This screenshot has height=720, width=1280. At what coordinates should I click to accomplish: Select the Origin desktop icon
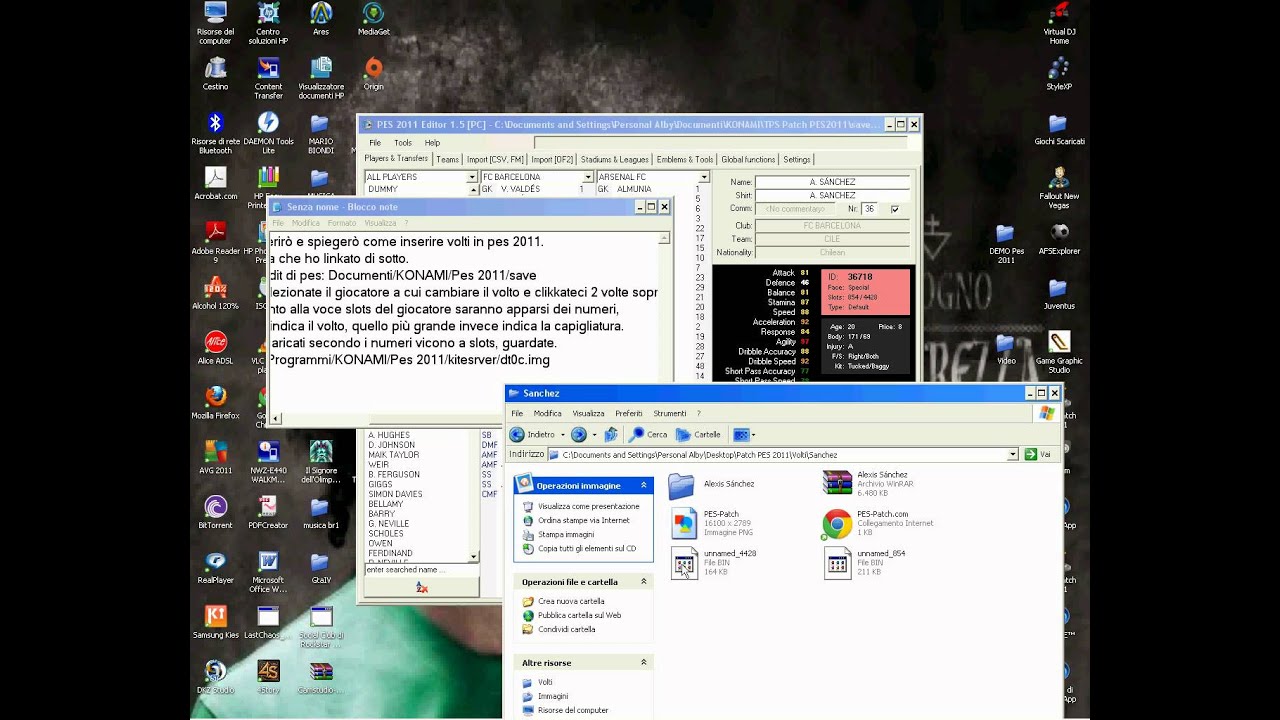coord(373,68)
